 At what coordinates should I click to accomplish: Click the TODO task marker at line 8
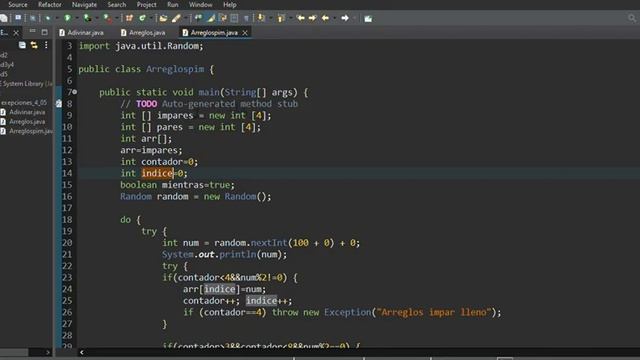point(59,104)
